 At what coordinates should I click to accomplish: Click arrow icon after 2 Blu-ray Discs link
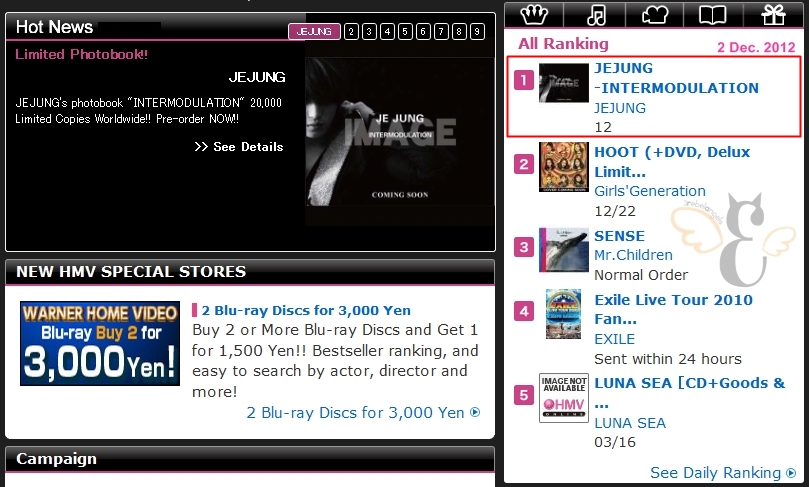click(475, 412)
